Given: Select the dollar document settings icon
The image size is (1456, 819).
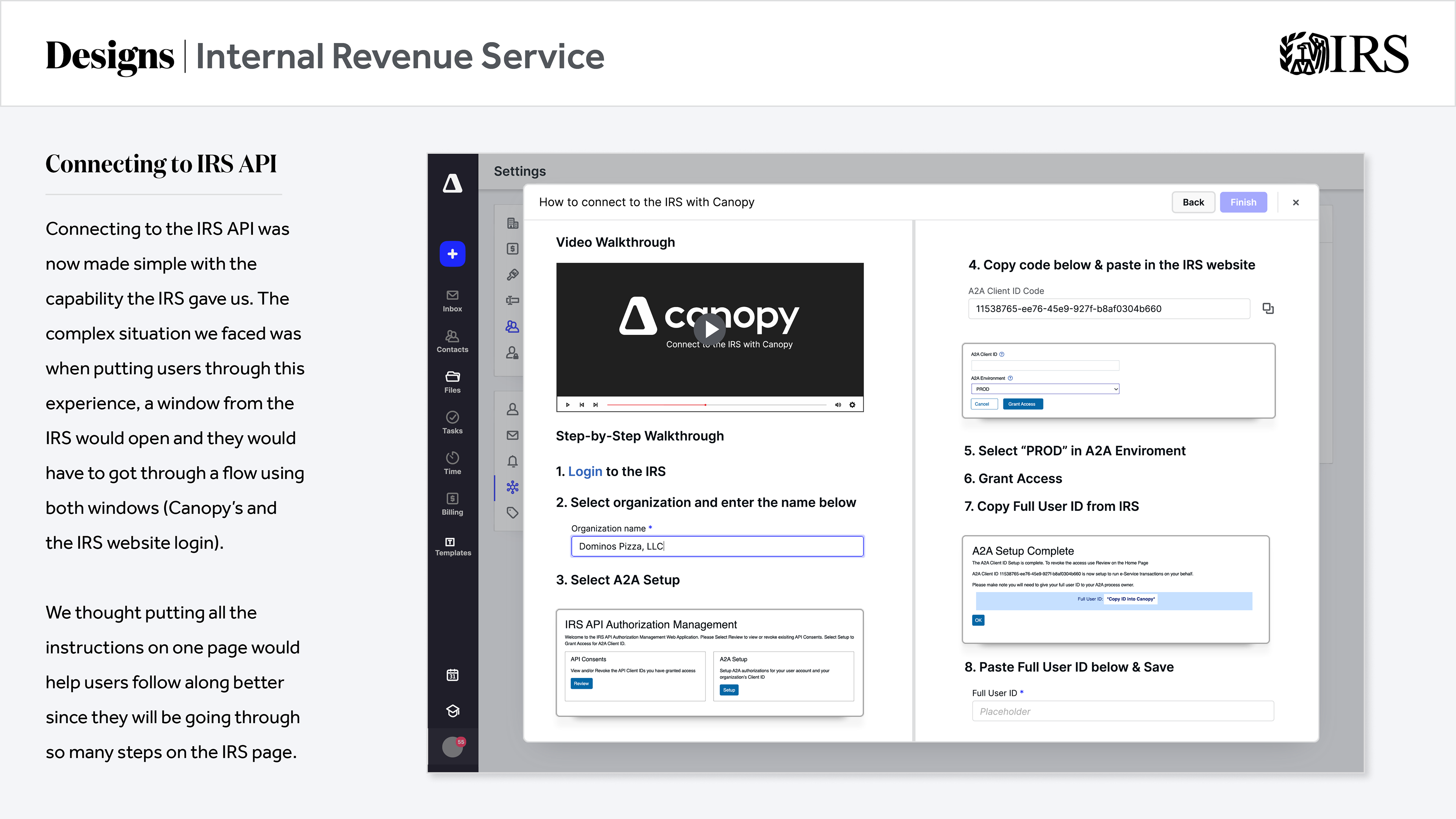Looking at the screenshot, I should click(x=513, y=249).
